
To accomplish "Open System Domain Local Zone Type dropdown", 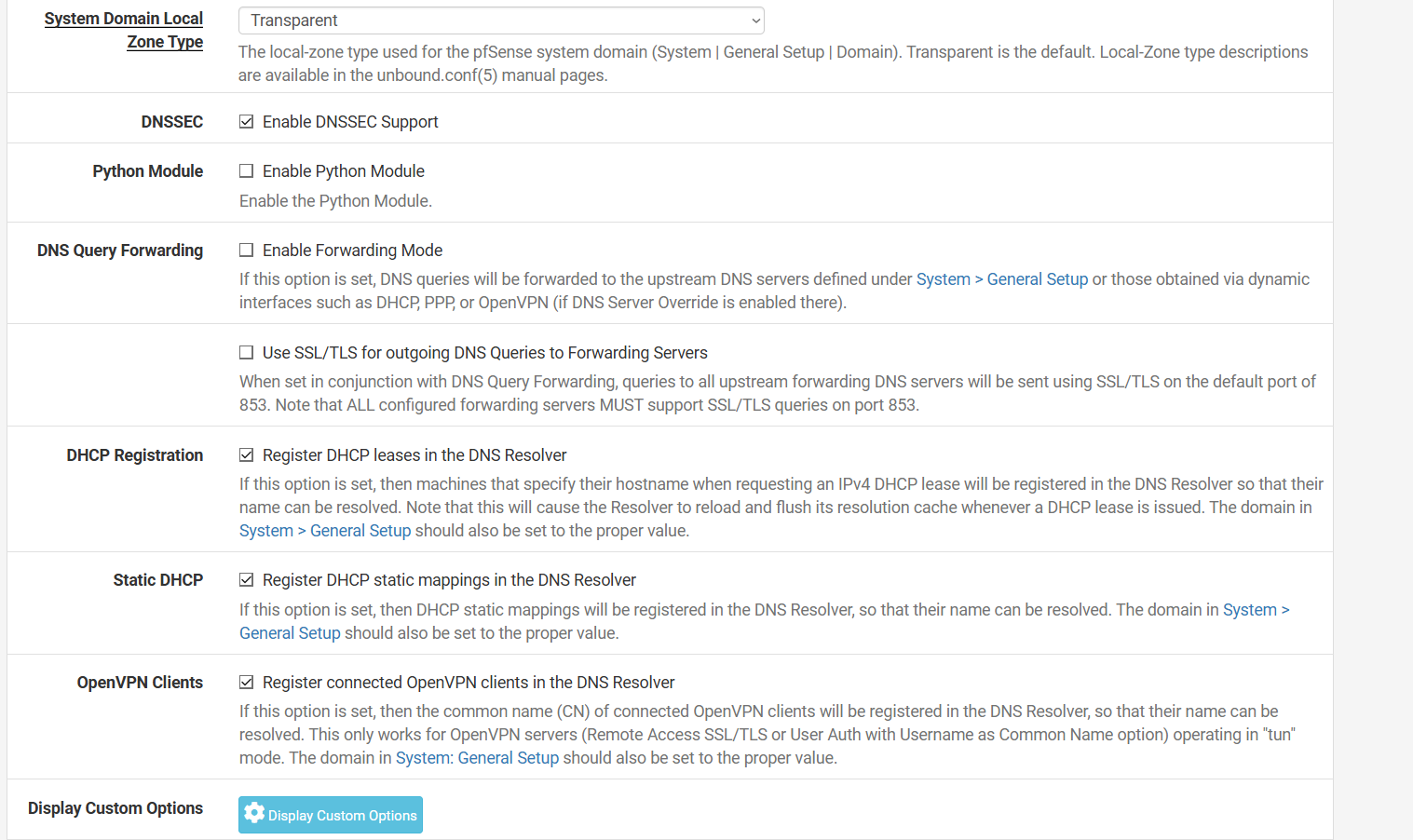I will [x=501, y=20].
